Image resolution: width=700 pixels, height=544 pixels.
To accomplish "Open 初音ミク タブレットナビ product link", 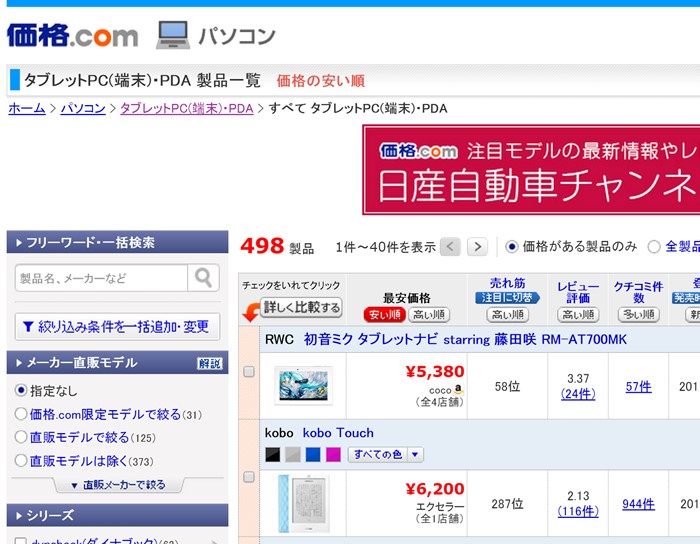I will (465, 339).
